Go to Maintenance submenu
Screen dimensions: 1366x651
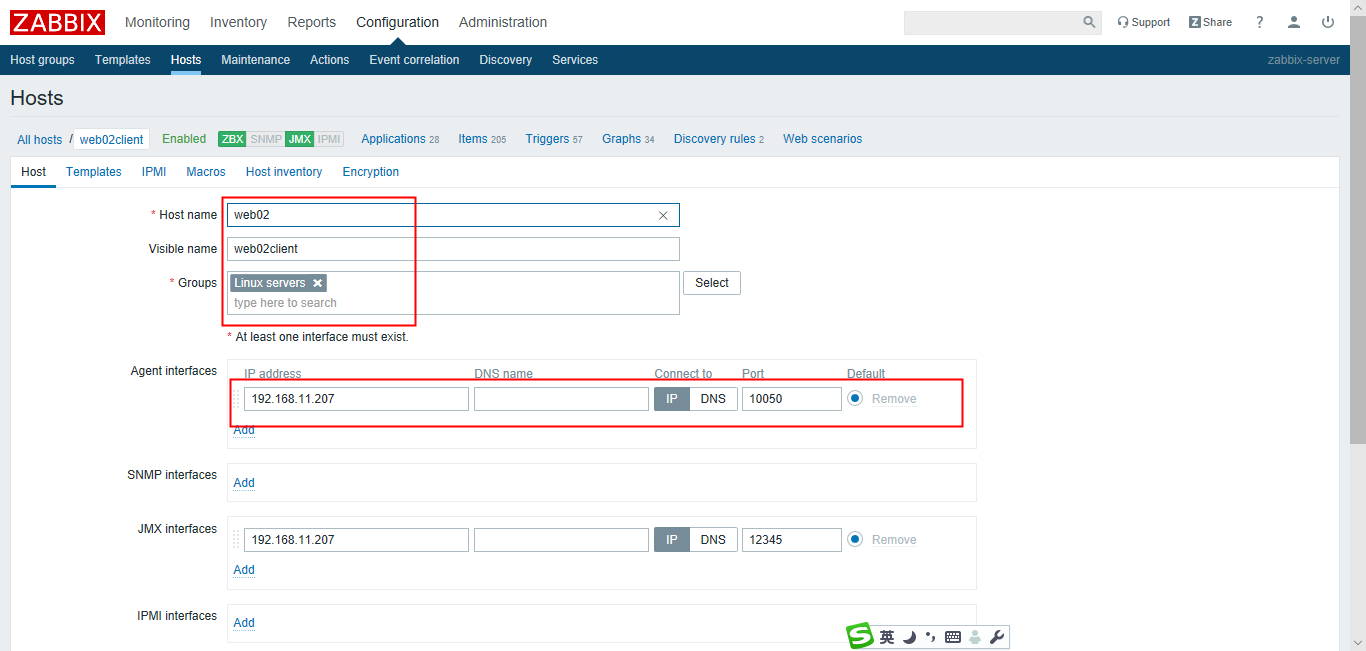coord(255,60)
